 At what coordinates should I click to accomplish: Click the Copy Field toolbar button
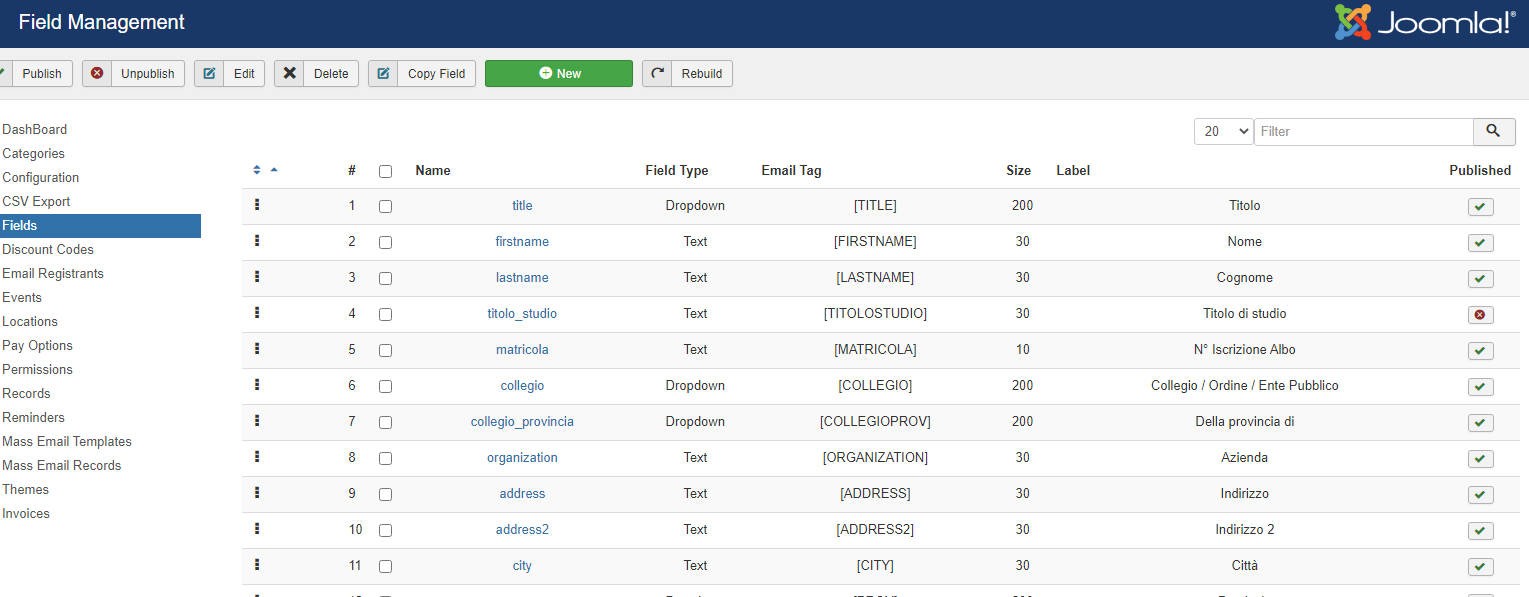422,73
